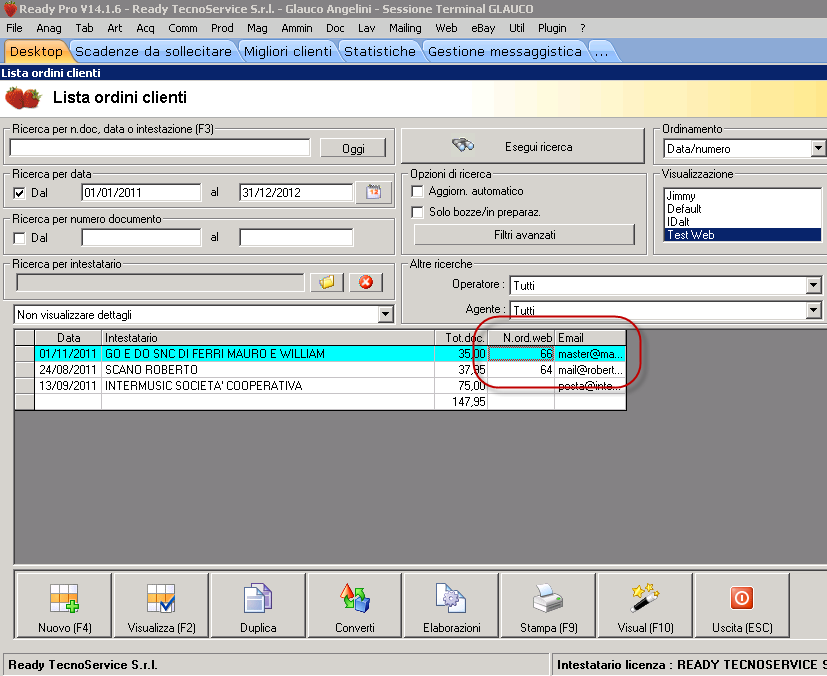
Task: Check Solo bozze/in preparaz. option
Action: [417, 212]
